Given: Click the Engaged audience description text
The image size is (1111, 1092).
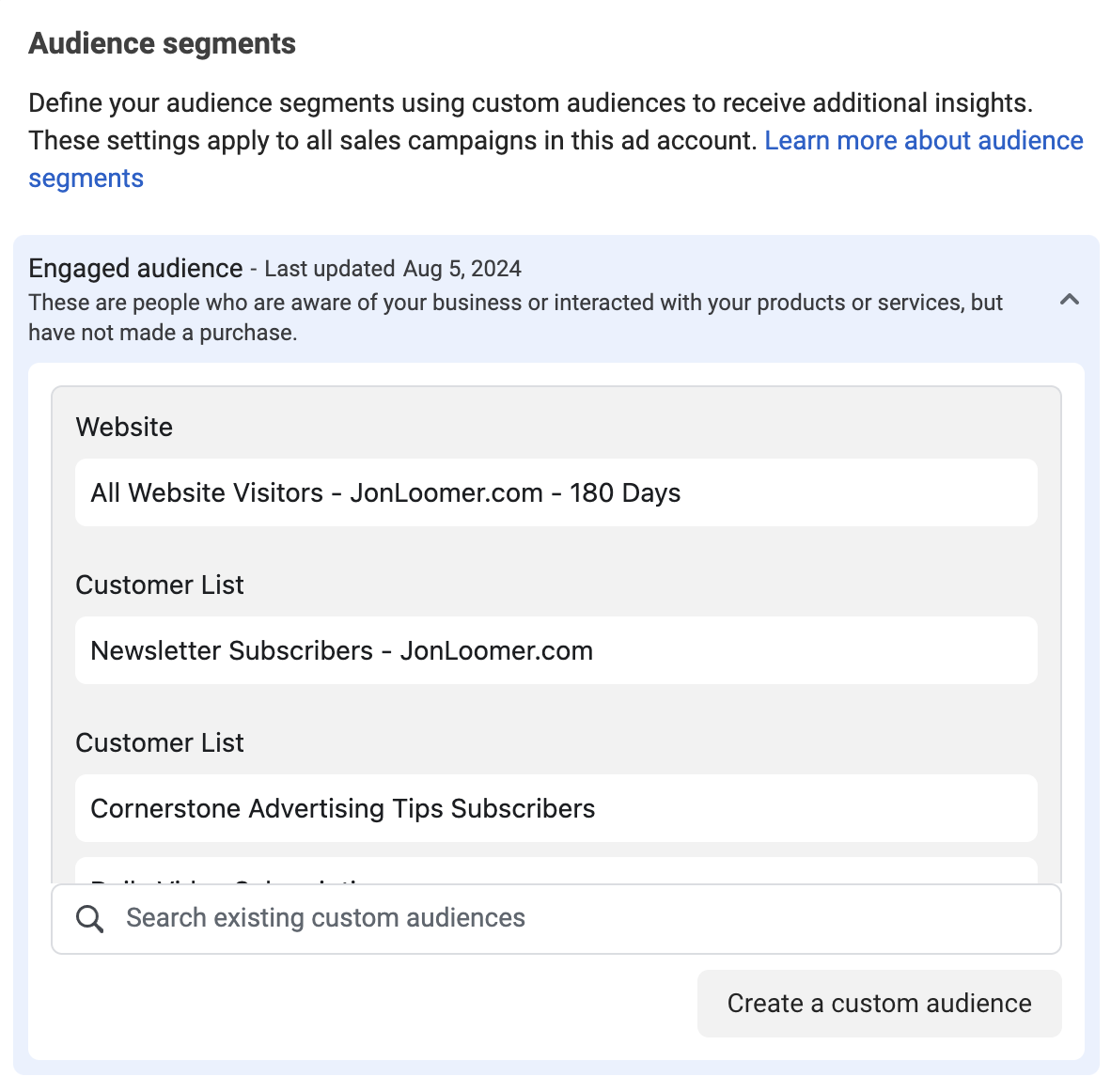Looking at the screenshot, I should [x=515, y=318].
